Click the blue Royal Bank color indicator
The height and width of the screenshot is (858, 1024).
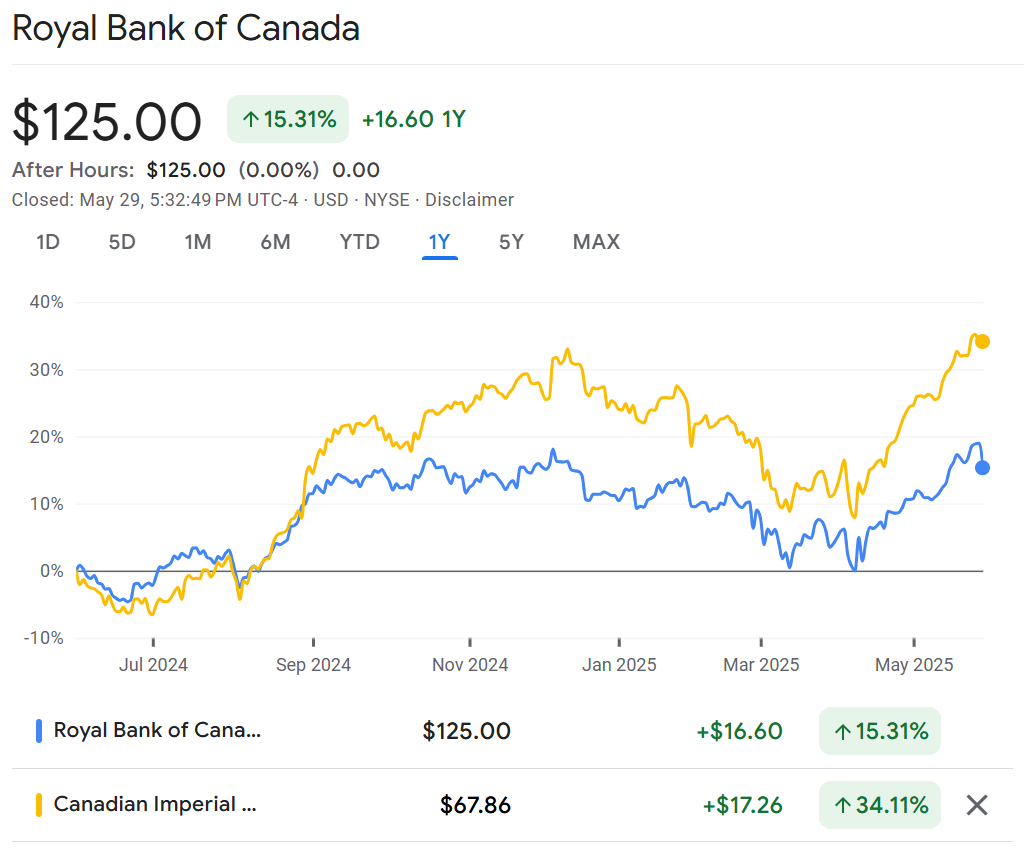(x=38, y=731)
